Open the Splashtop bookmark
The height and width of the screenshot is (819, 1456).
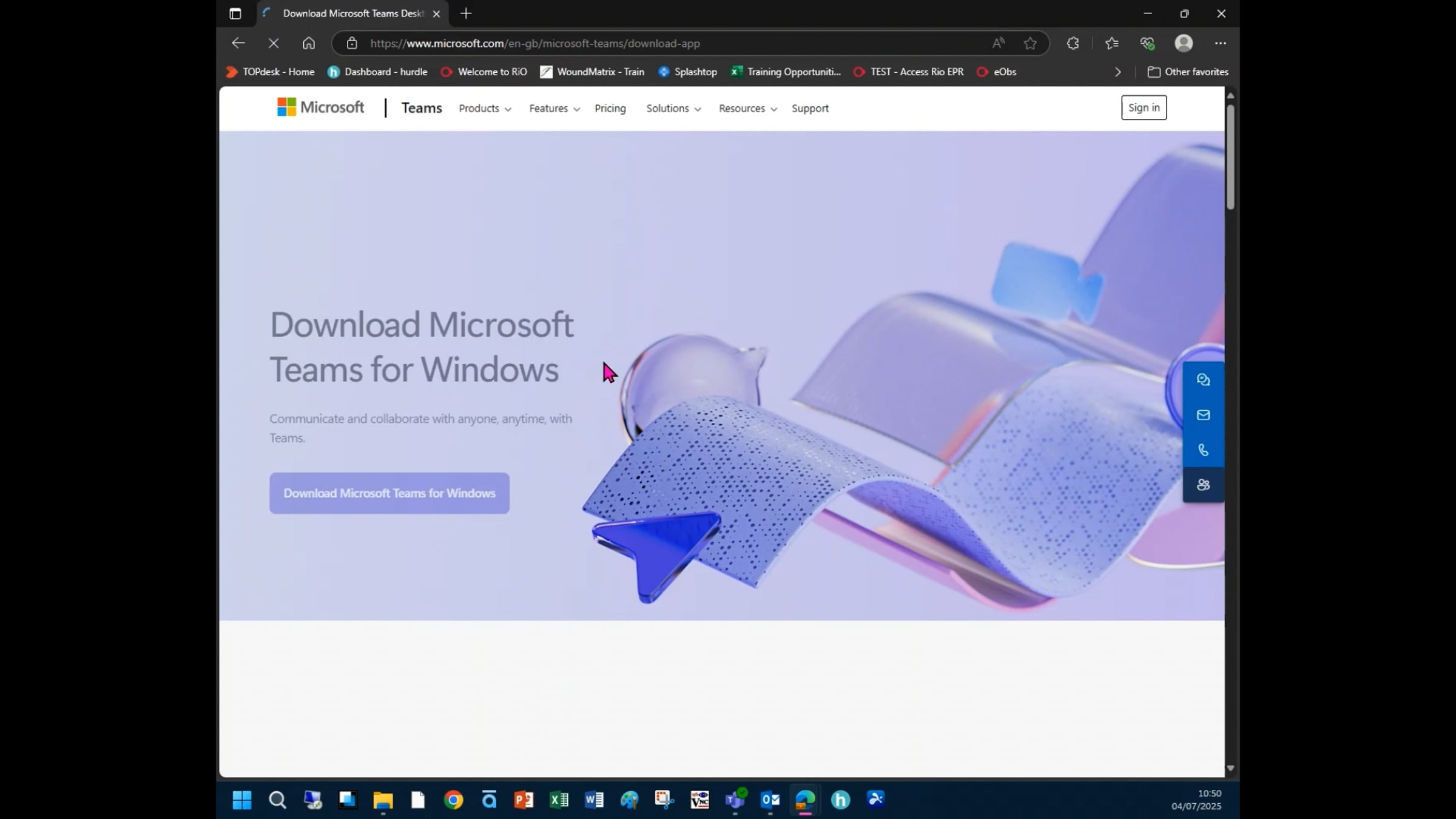click(x=687, y=72)
